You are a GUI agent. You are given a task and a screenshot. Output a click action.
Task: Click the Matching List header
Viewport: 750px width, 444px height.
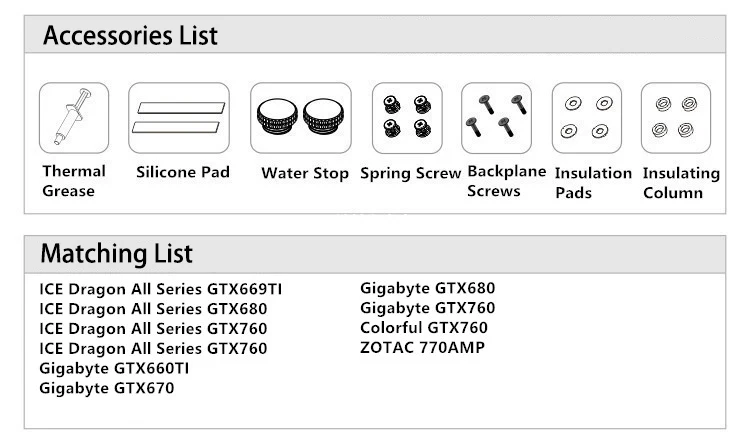tap(117, 254)
